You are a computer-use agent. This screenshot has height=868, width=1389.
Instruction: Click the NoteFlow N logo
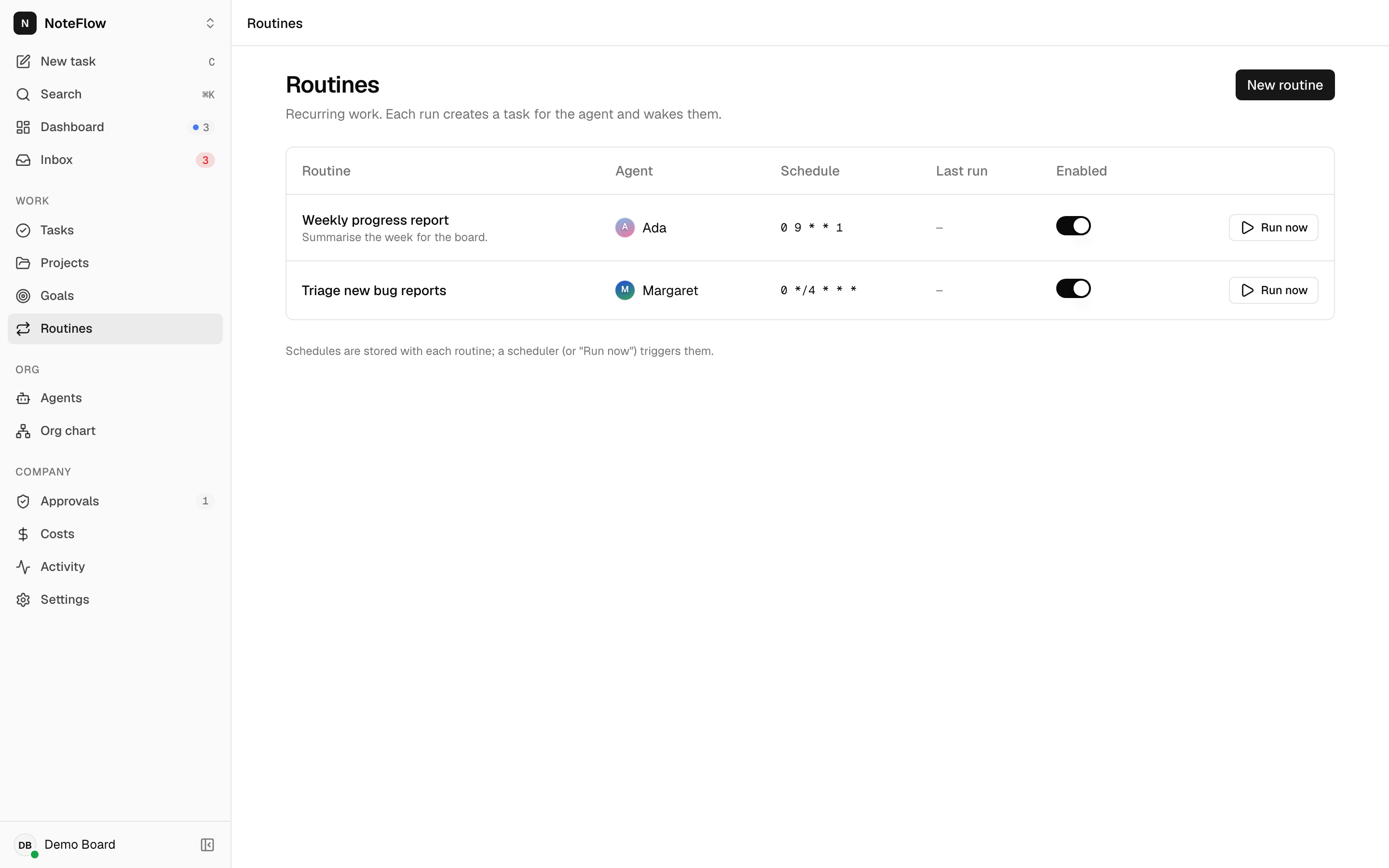coord(25,23)
